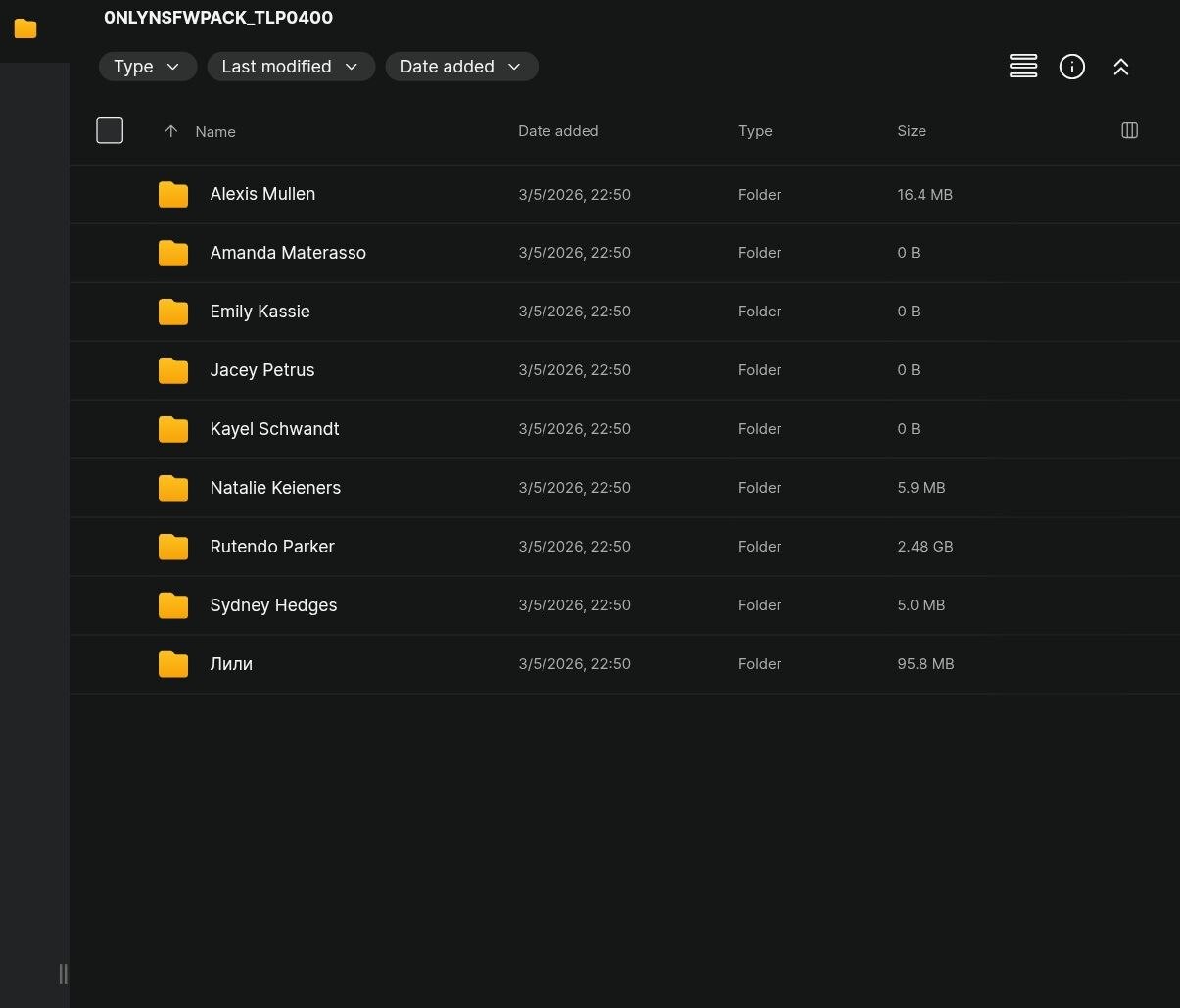Open the Last modified filter dropdown

pyautogui.click(x=290, y=67)
